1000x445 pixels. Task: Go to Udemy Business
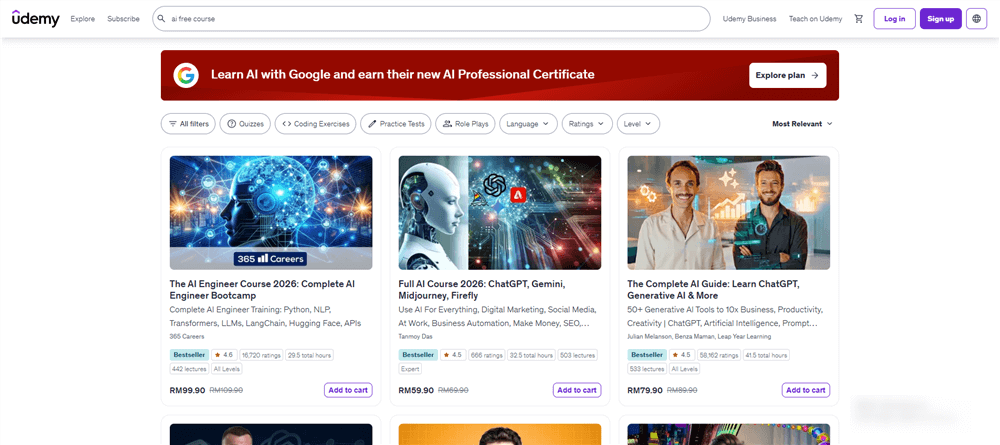pos(749,18)
